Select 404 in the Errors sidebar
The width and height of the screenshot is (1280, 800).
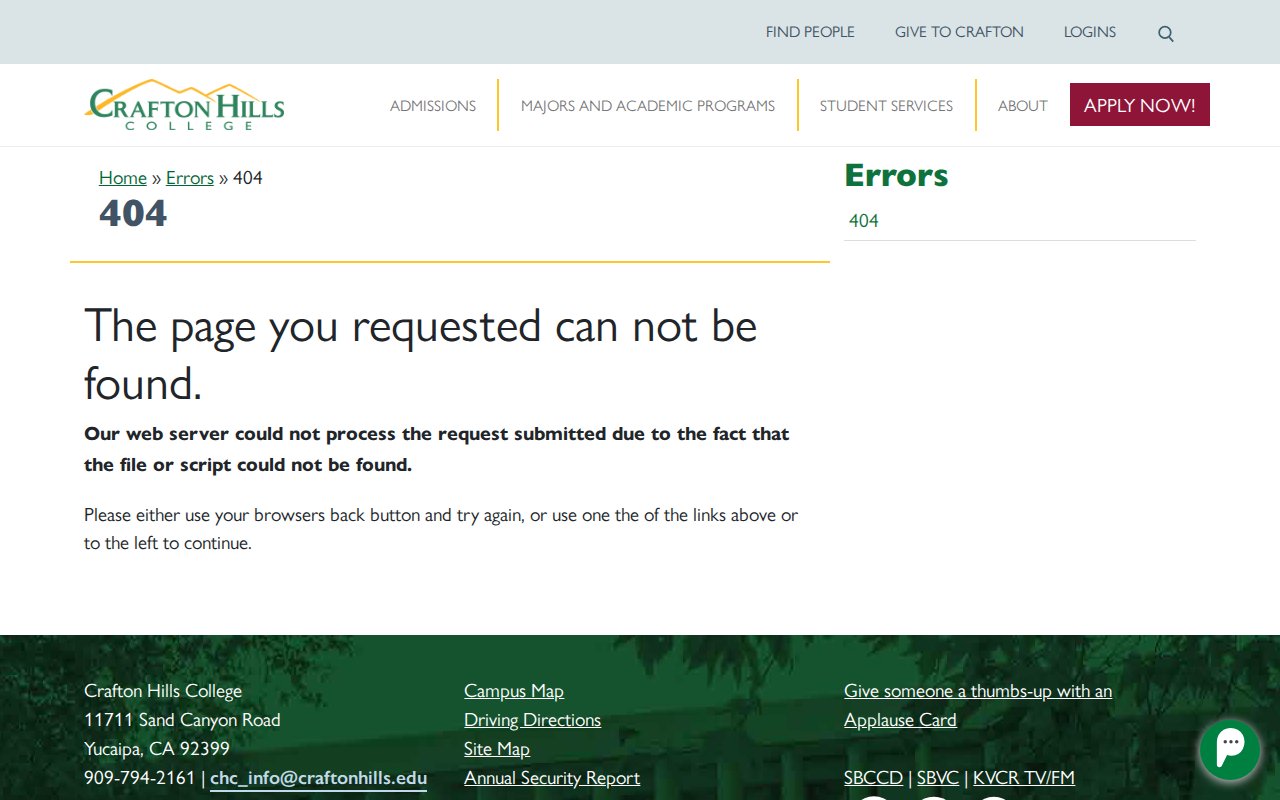863,221
